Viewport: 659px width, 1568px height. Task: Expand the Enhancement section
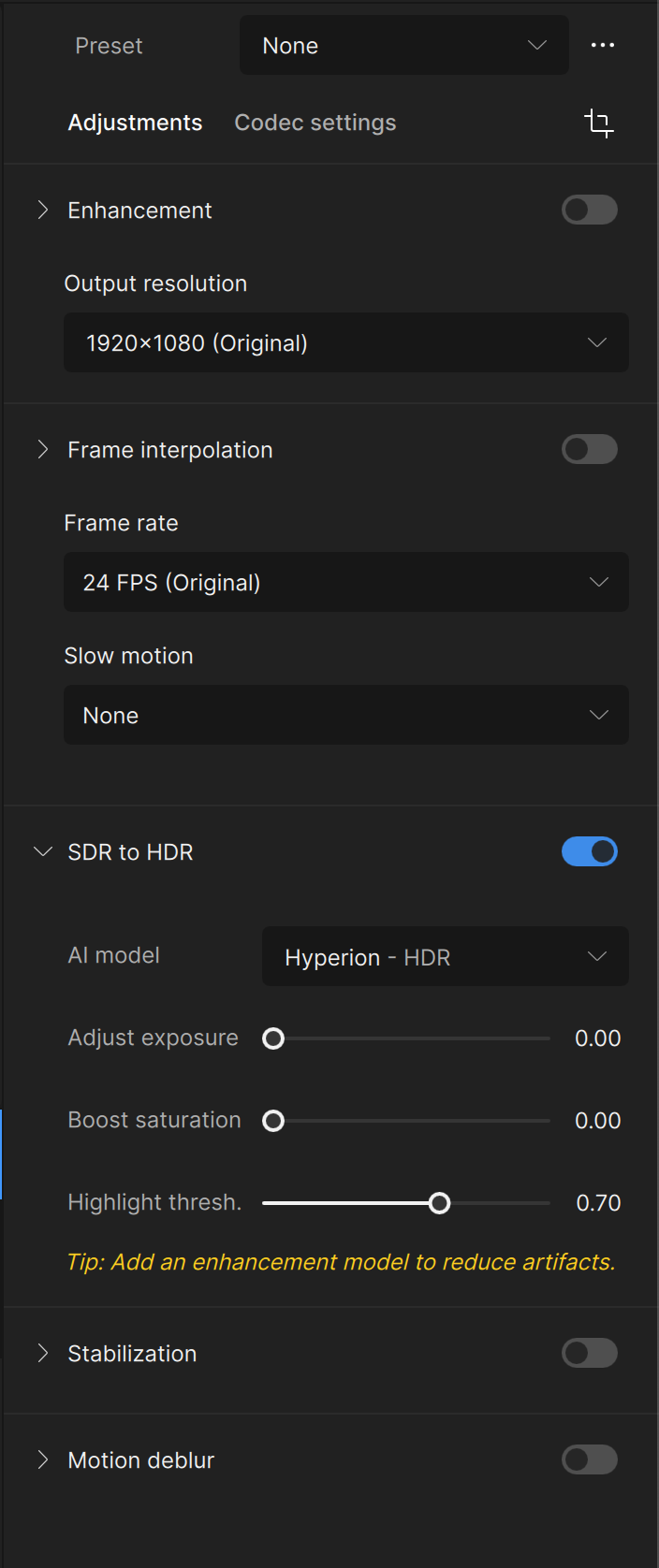tap(42, 210)
